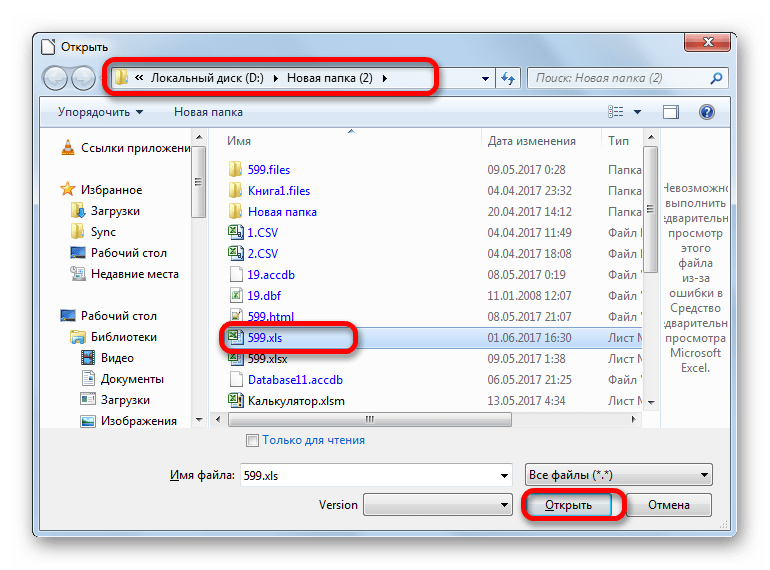770x570 pixels.
Task: Click the arrow after Локальный диск (D:)
Action: pos(275,79)
